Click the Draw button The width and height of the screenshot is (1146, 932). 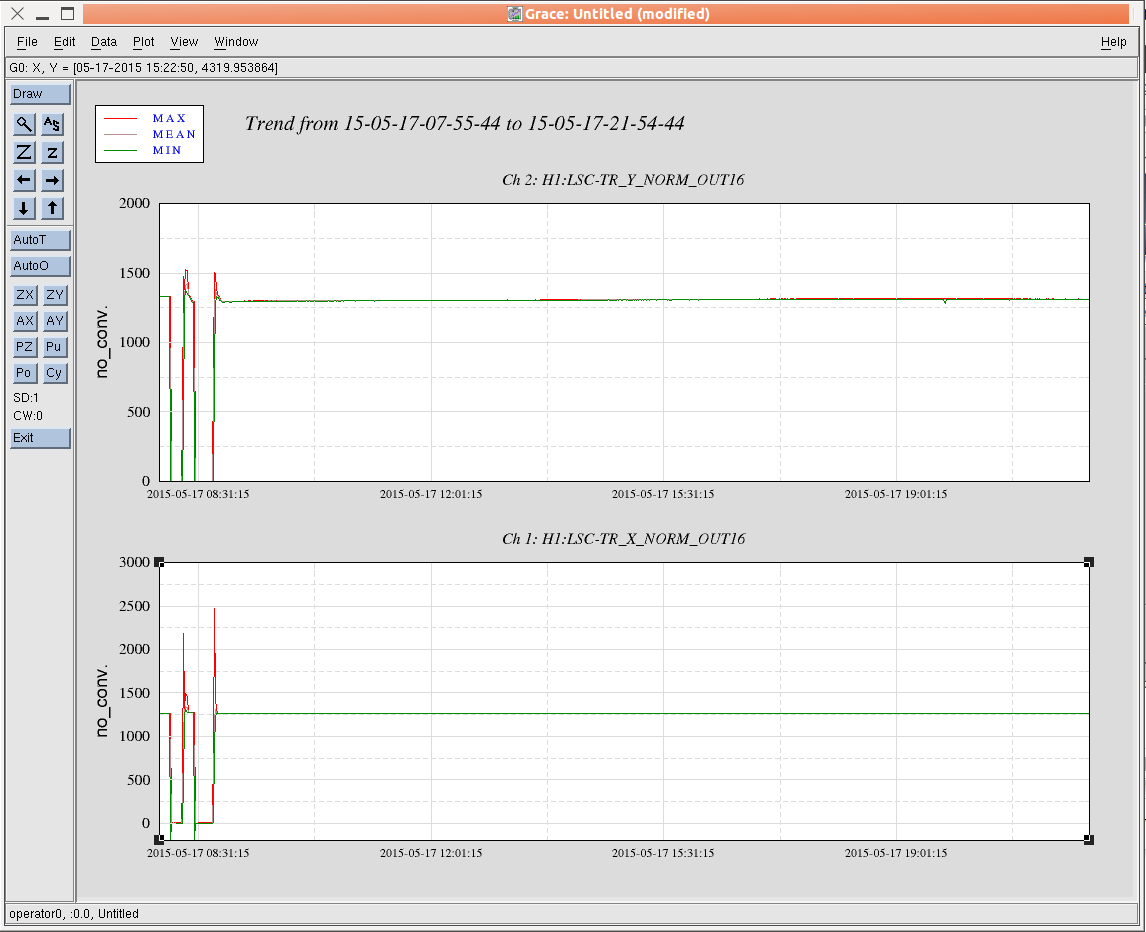tap(40, 94)
